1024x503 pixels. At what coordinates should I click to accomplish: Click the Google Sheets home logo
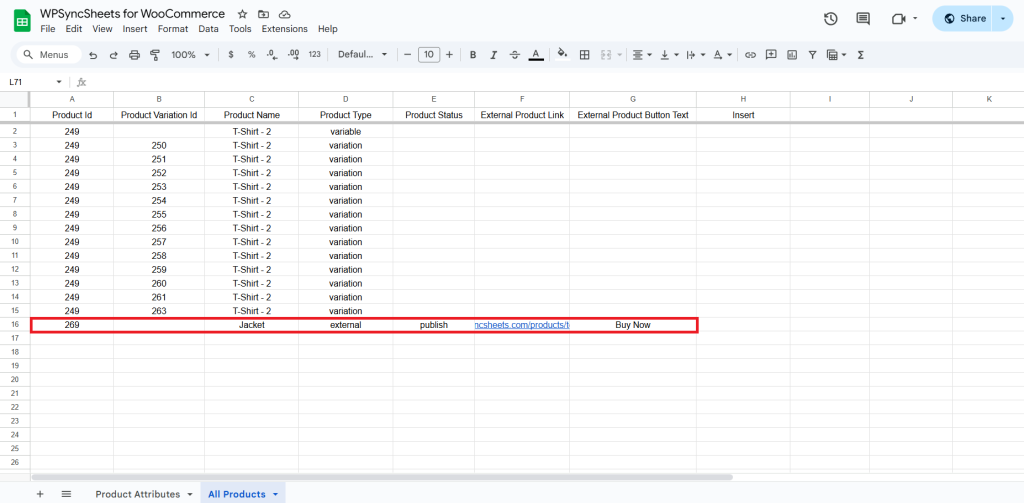(x=22, y=21)
